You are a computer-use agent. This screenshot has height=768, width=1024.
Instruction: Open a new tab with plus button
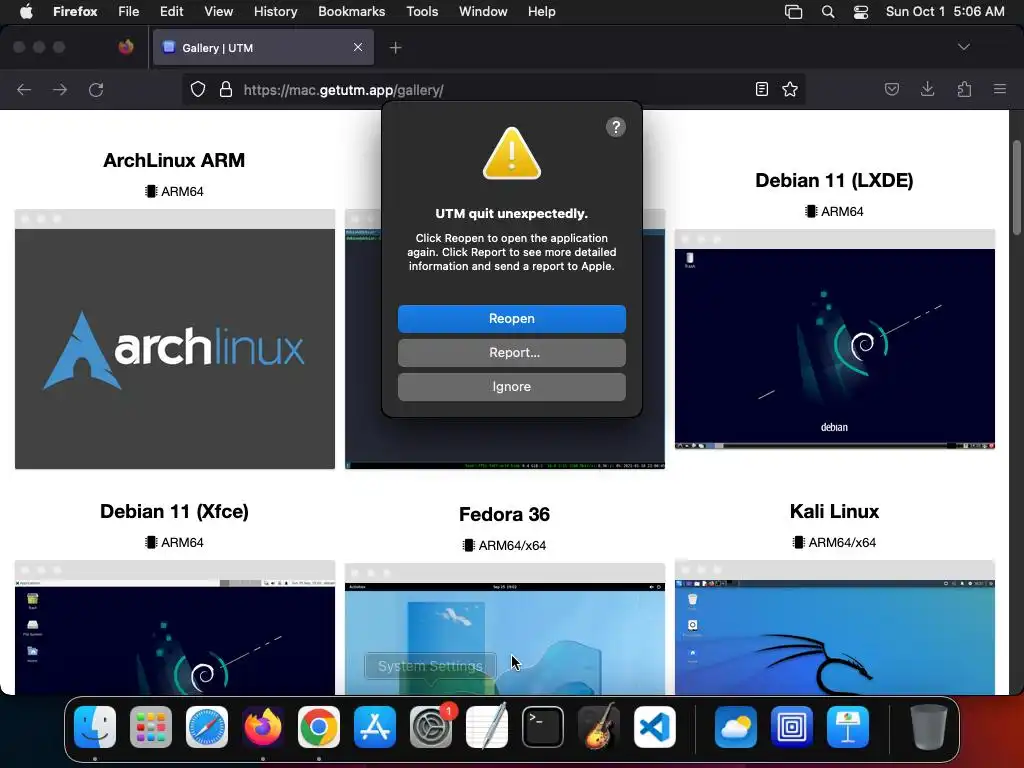click(x=395, y=48)
